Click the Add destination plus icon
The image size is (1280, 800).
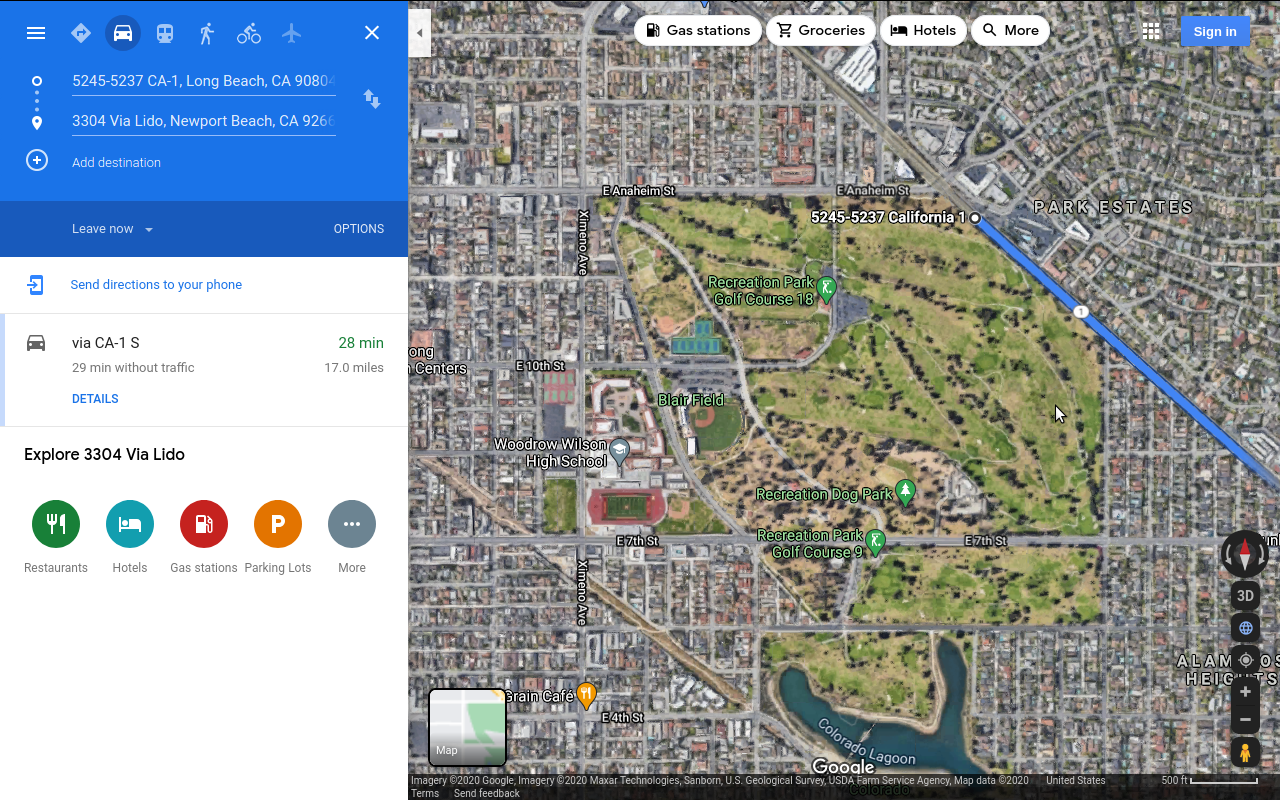[37, 160]
